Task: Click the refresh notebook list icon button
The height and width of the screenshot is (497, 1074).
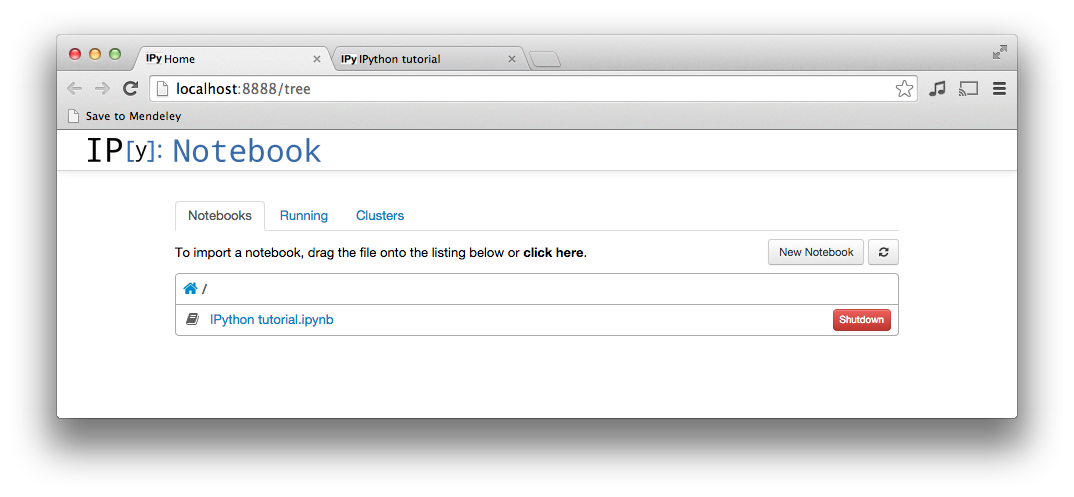Action: coord(883,252)
